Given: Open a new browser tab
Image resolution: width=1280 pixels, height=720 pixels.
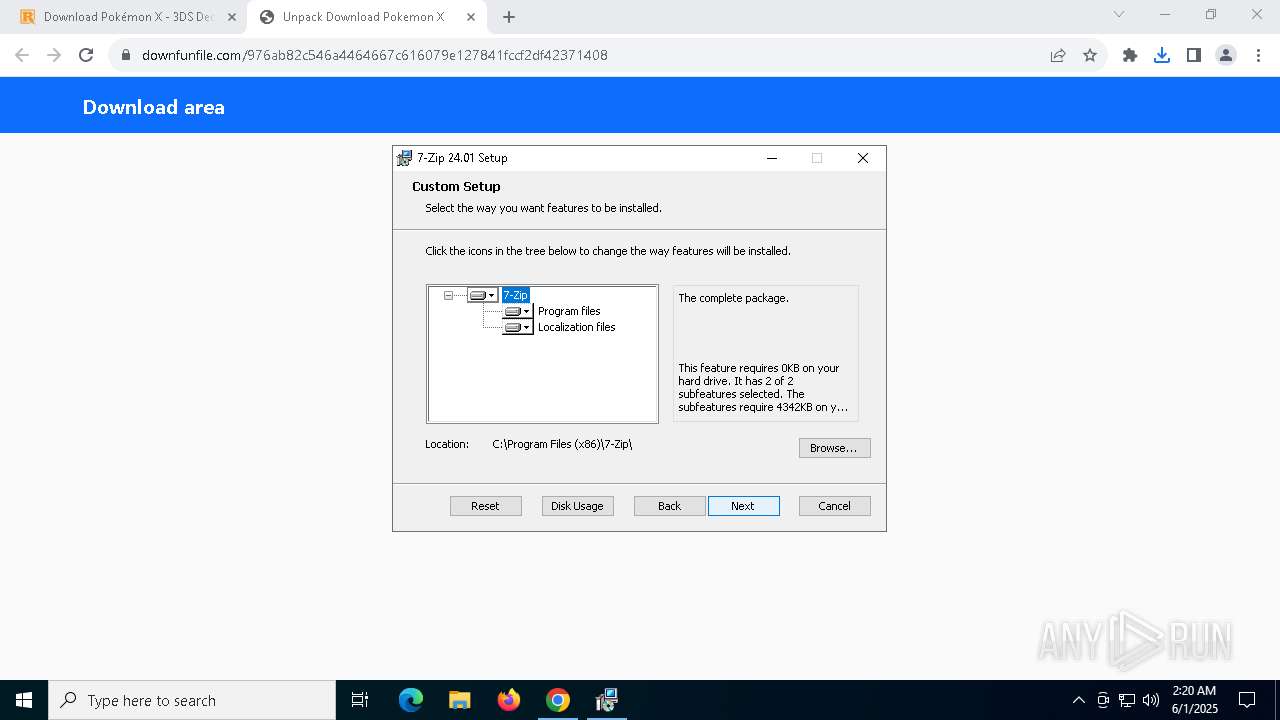Looking at the screenshot, I should 509,17.
